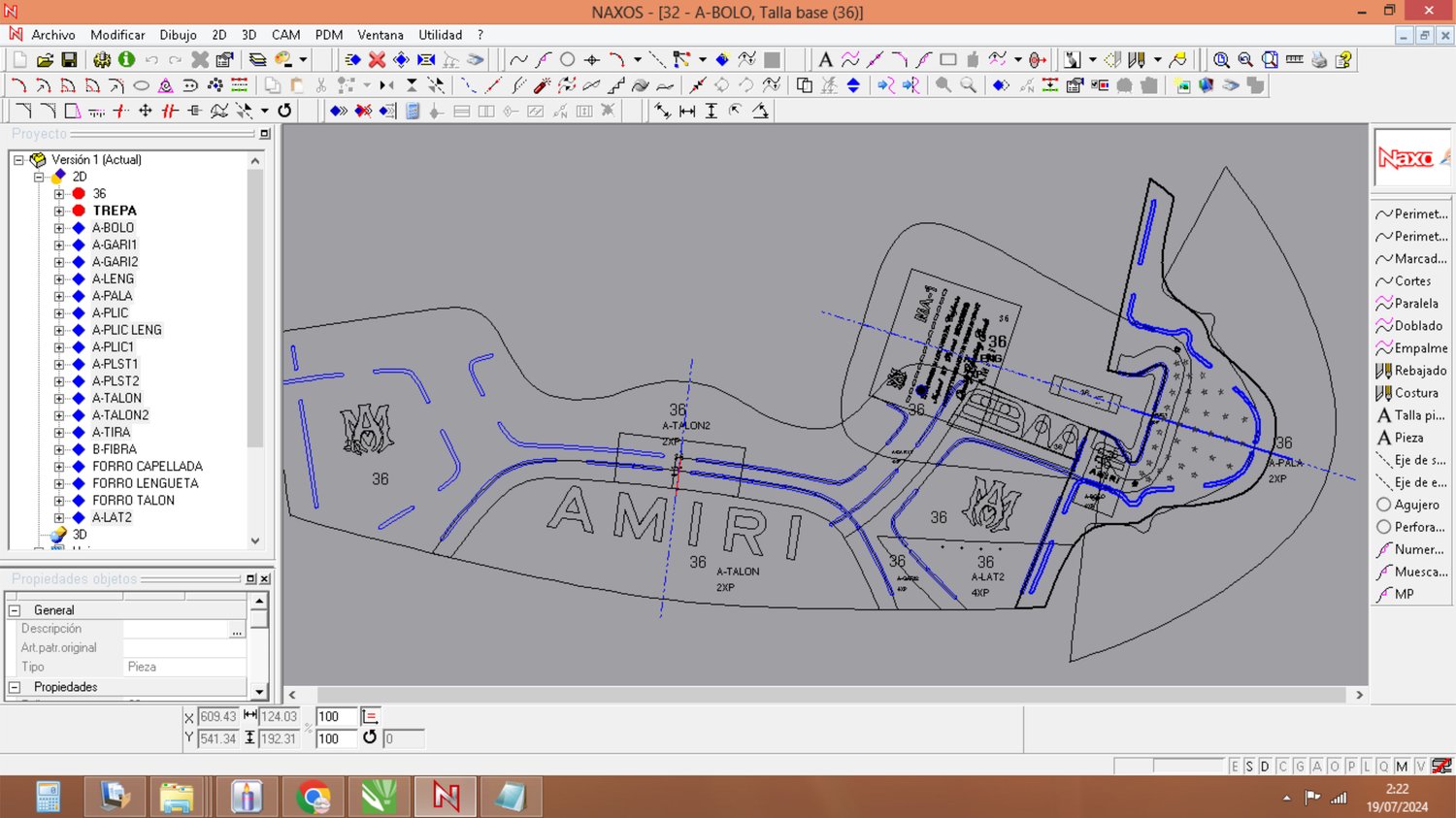Click the rotation angle input field
The height and width of the screenshot is (818, 1456).
tap(403, 739)
